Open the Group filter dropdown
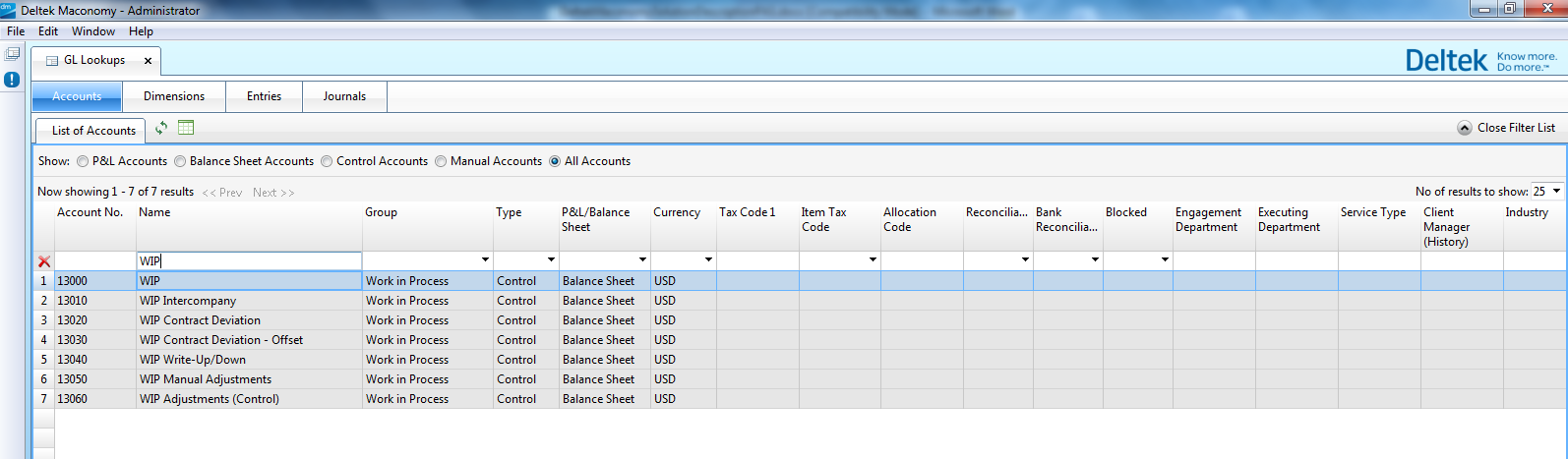 coord(485,260)
